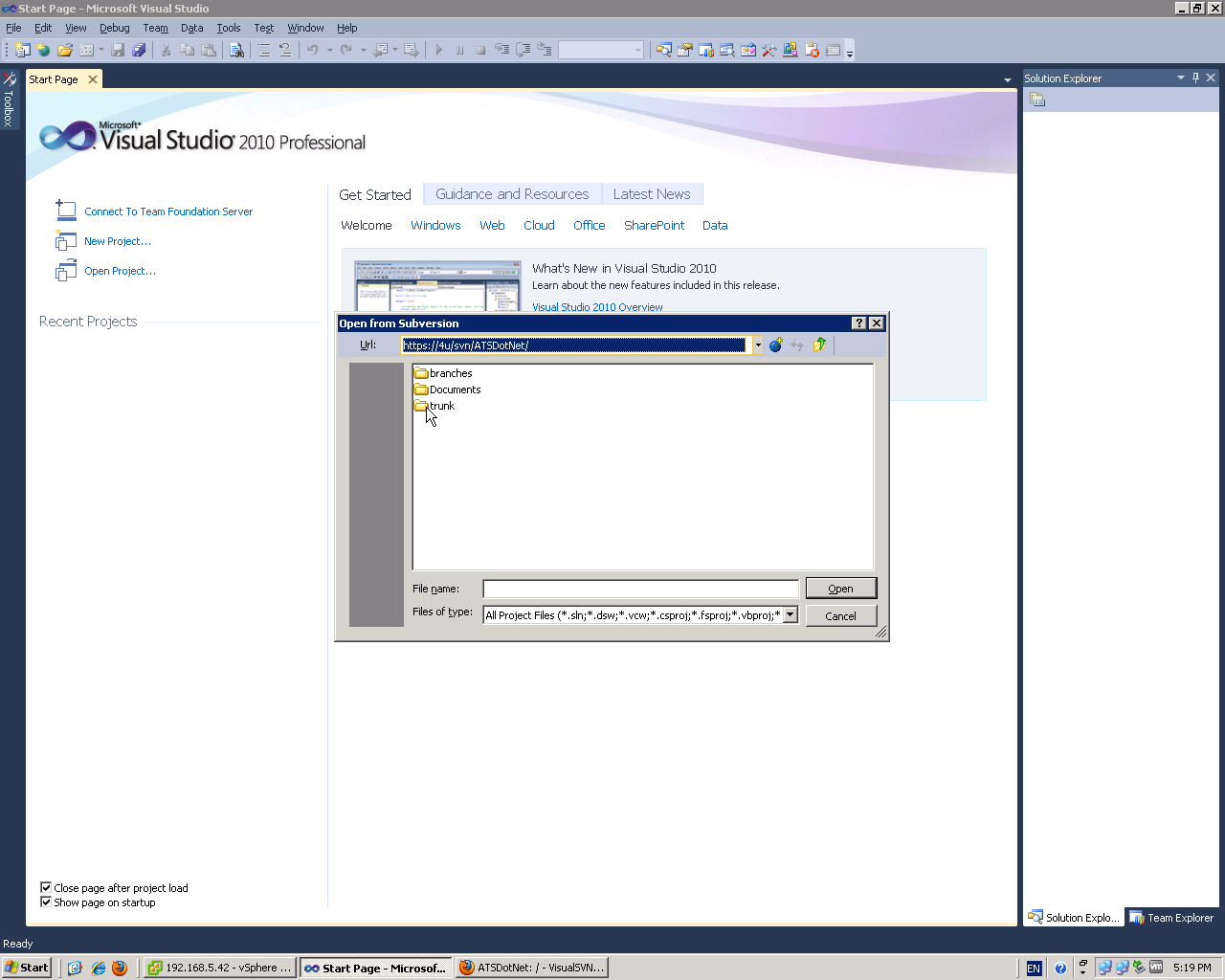Click the Cut toolbar icon

coord(166,50)
